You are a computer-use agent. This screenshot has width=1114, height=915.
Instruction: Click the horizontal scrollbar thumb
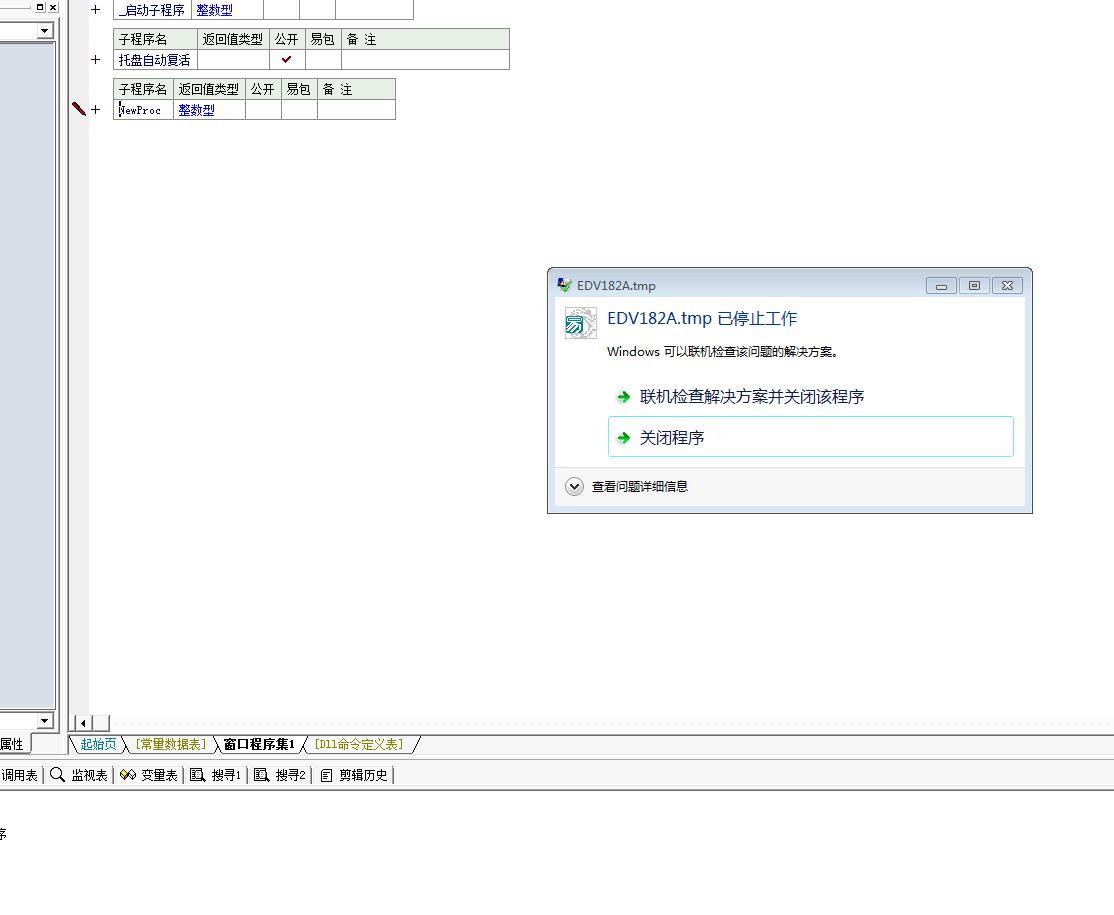pyautogui.click(x=101, y=723)
